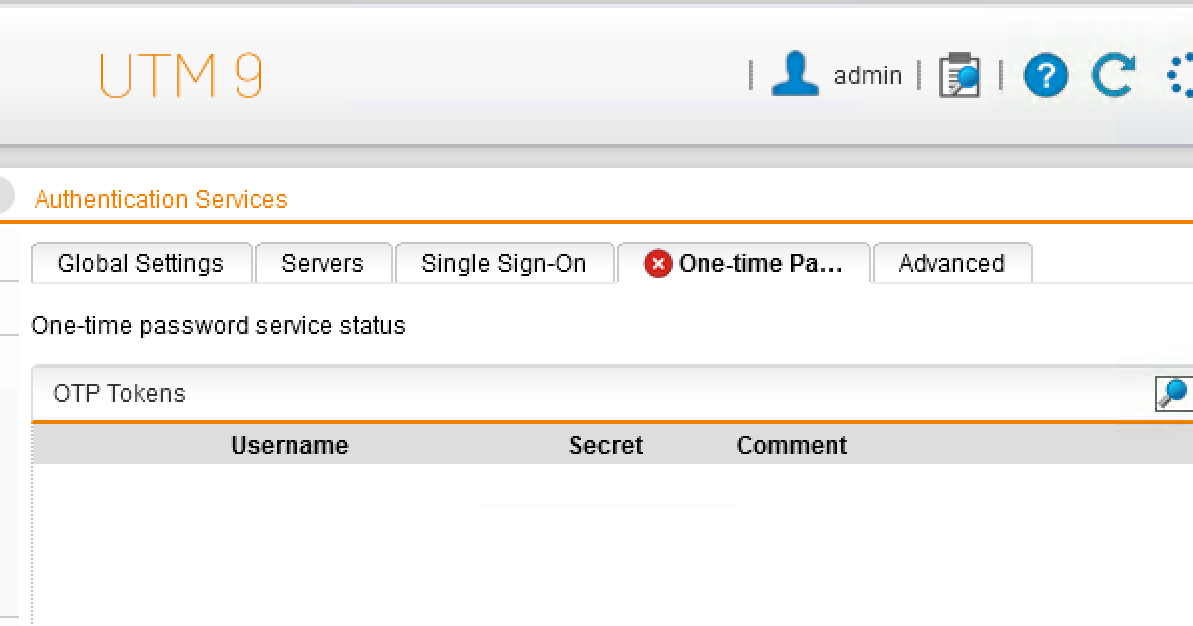The height and width of the screenshot is (626, 1193).
Task: Switch to the Global Settings tab
Action: point(141,264)
